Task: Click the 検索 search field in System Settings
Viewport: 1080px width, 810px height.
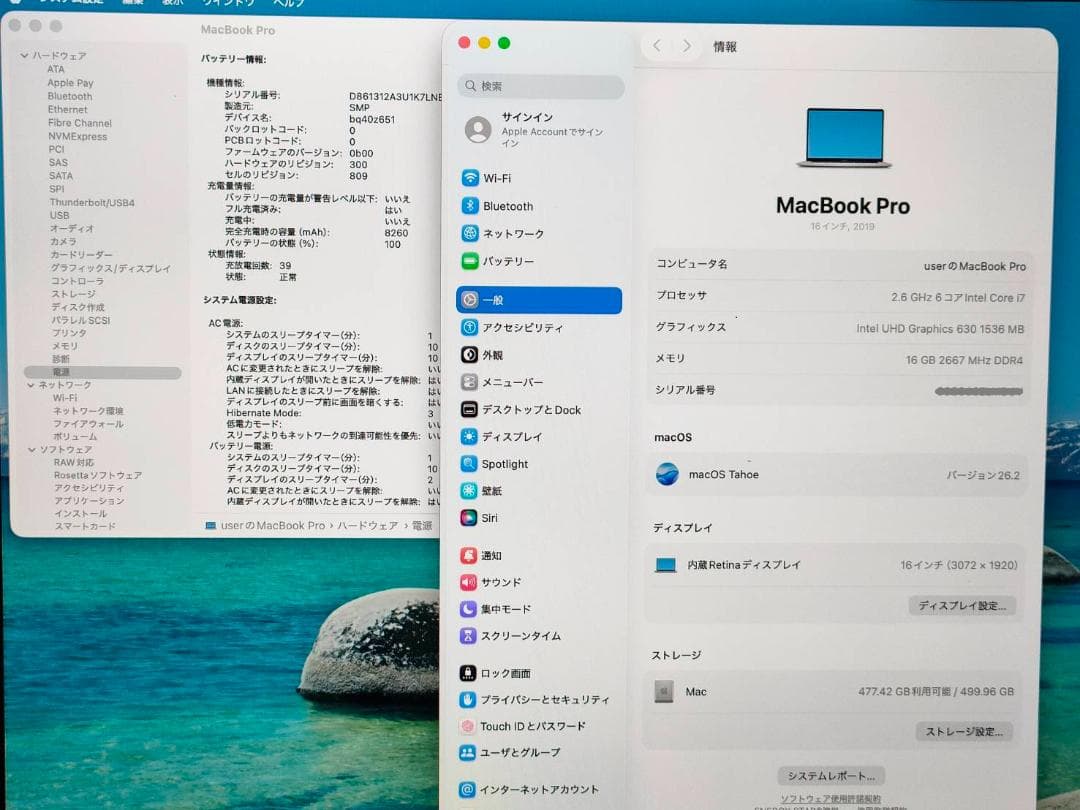Action: [539, 87]
